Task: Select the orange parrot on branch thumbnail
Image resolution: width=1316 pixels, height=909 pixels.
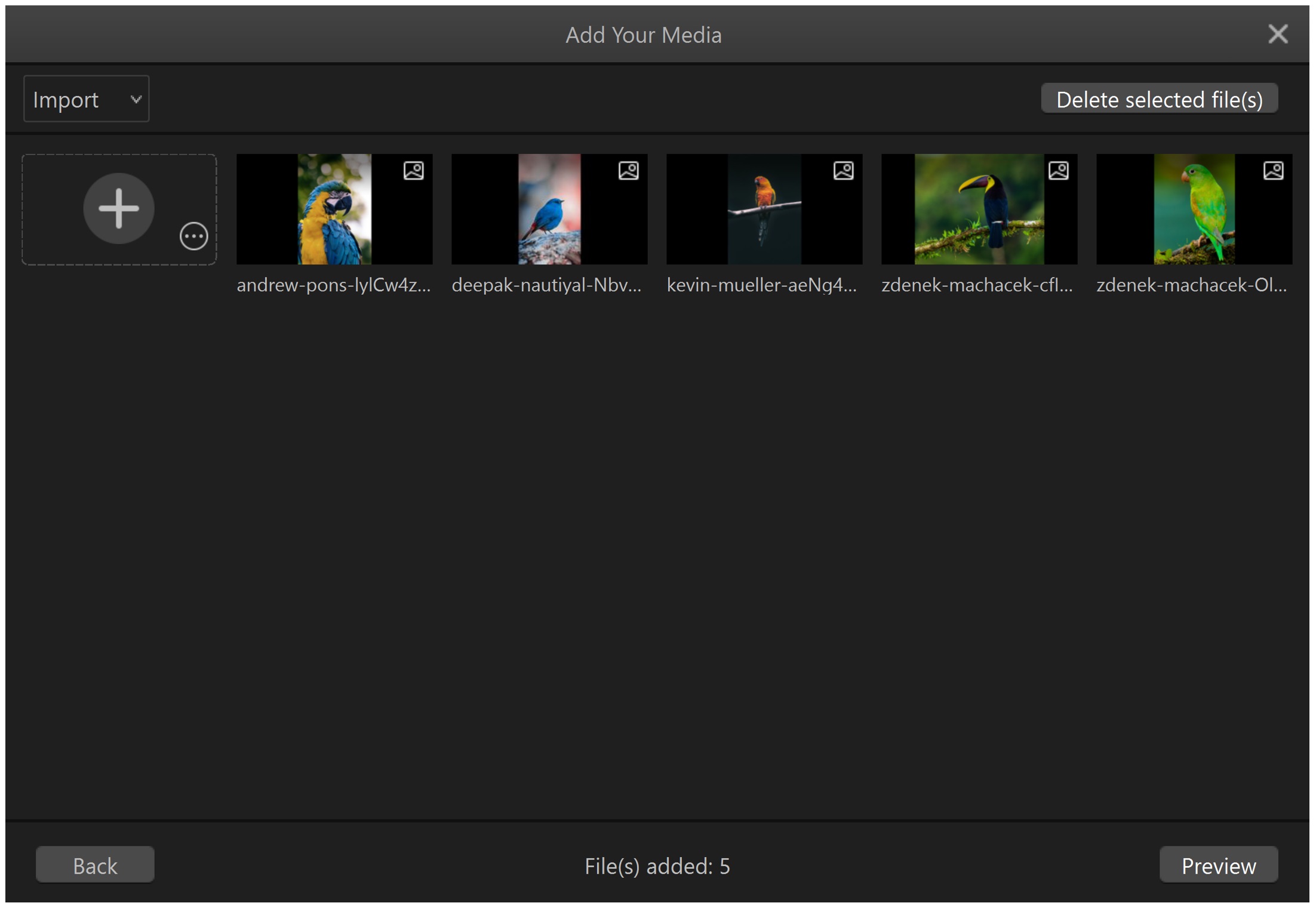Action: pos(764,209)
